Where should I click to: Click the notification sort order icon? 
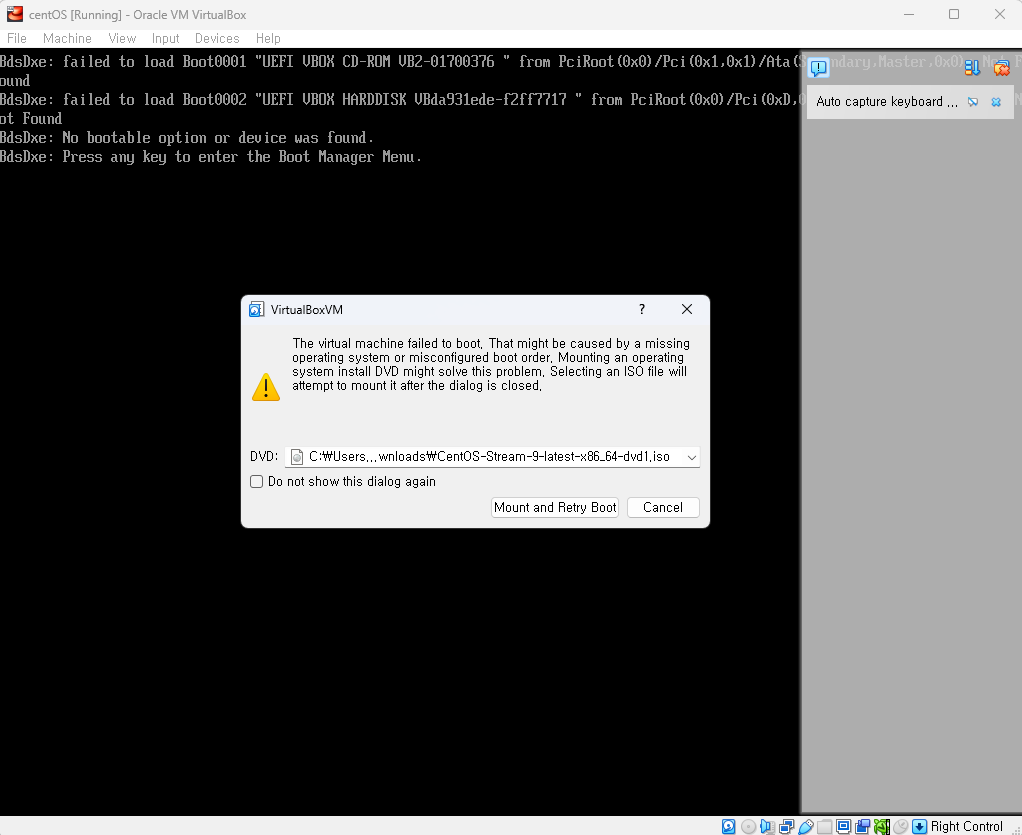tap(972, 68)
